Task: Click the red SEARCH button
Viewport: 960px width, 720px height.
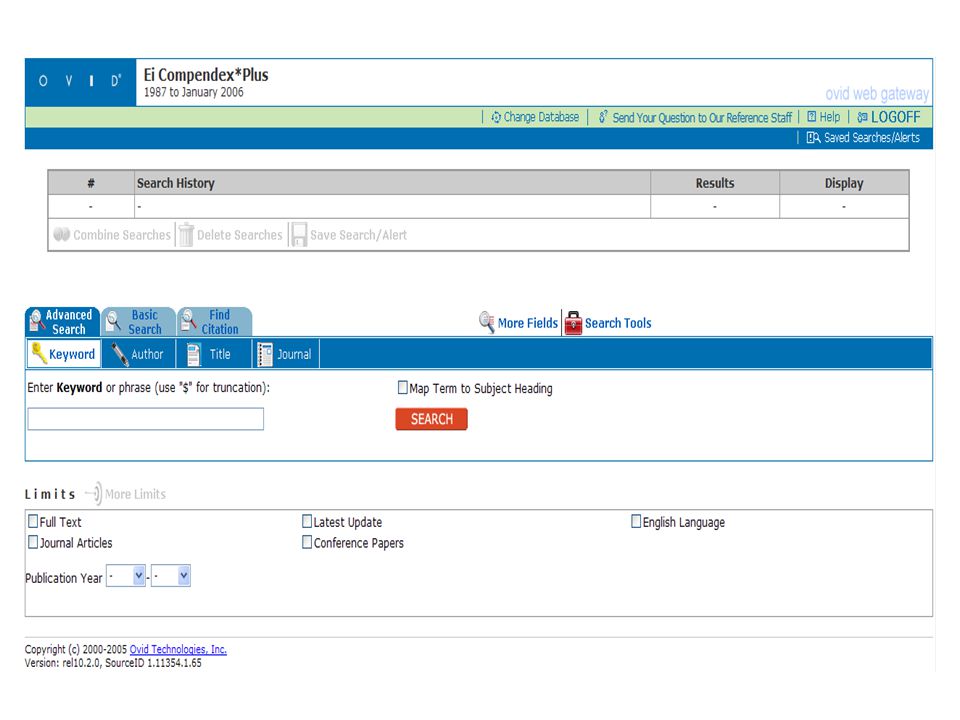Action: [432, 419]
